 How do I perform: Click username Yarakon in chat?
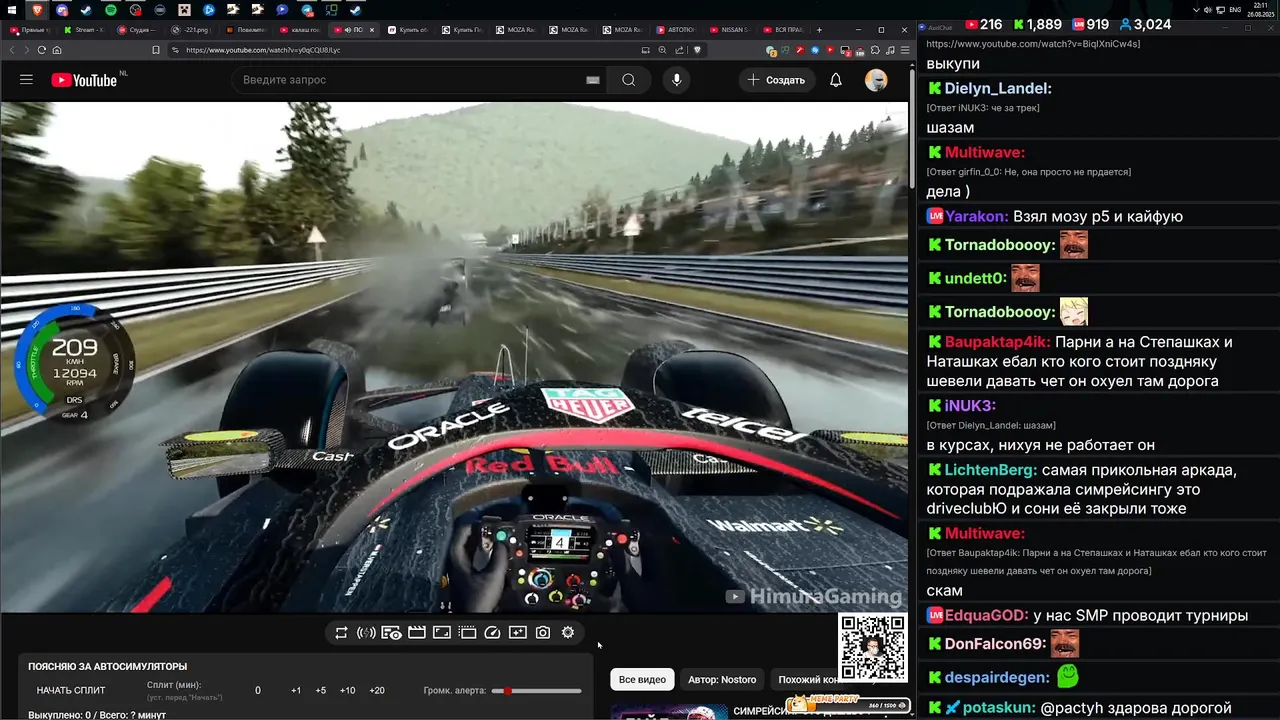[x=976, y=216]
